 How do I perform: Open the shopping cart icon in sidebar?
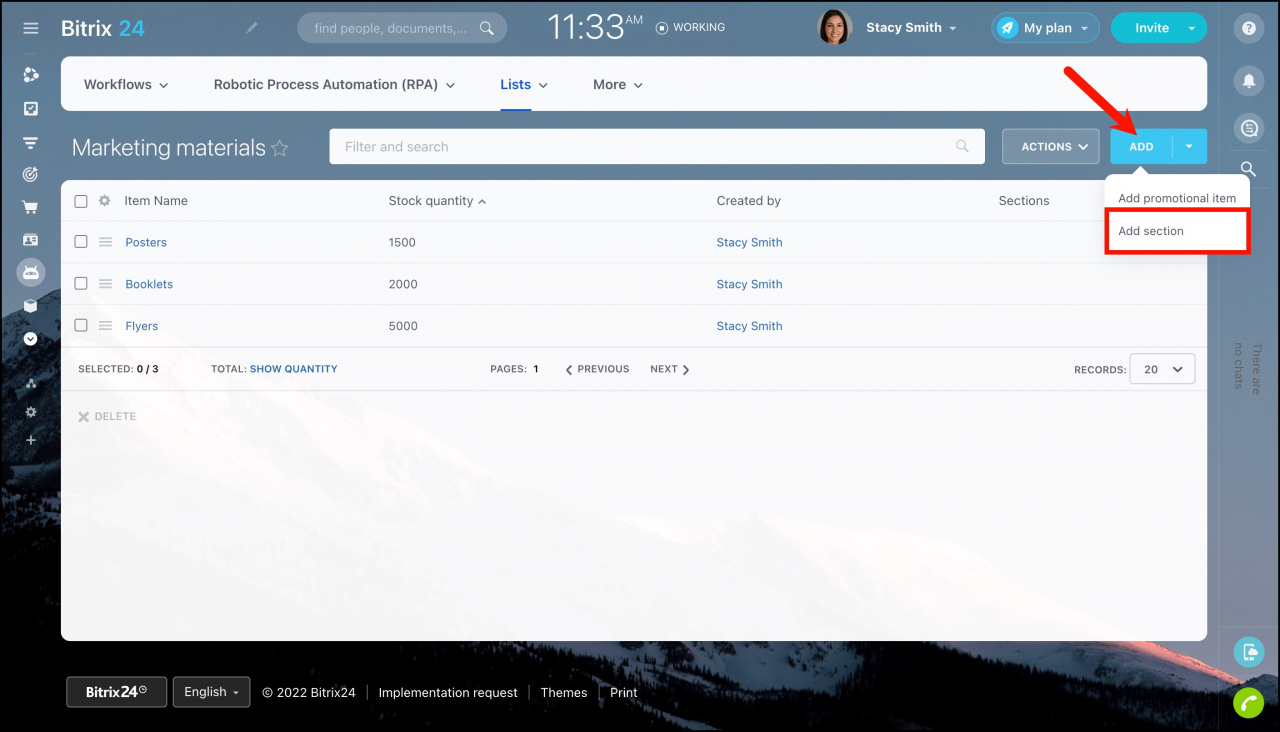pyautogui.click(x=31, y=208)
